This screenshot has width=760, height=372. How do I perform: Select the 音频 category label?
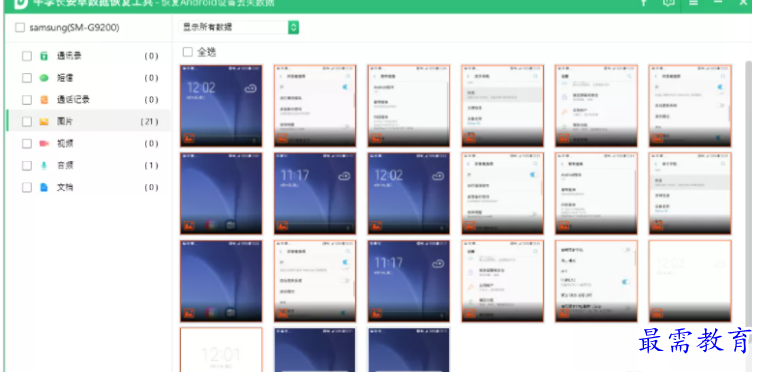coord(65,165)
